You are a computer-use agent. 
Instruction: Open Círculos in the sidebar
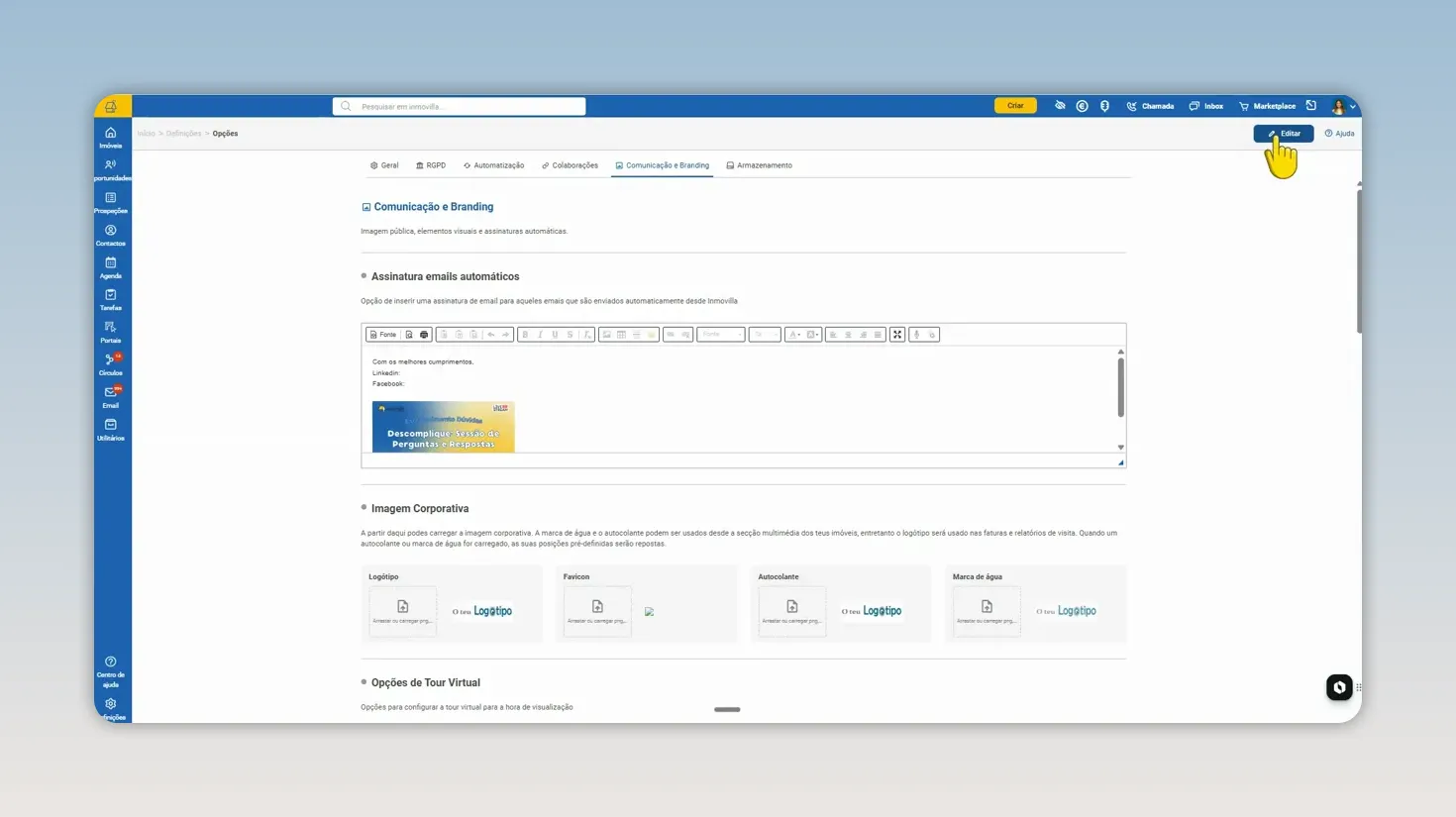point(111,365)
